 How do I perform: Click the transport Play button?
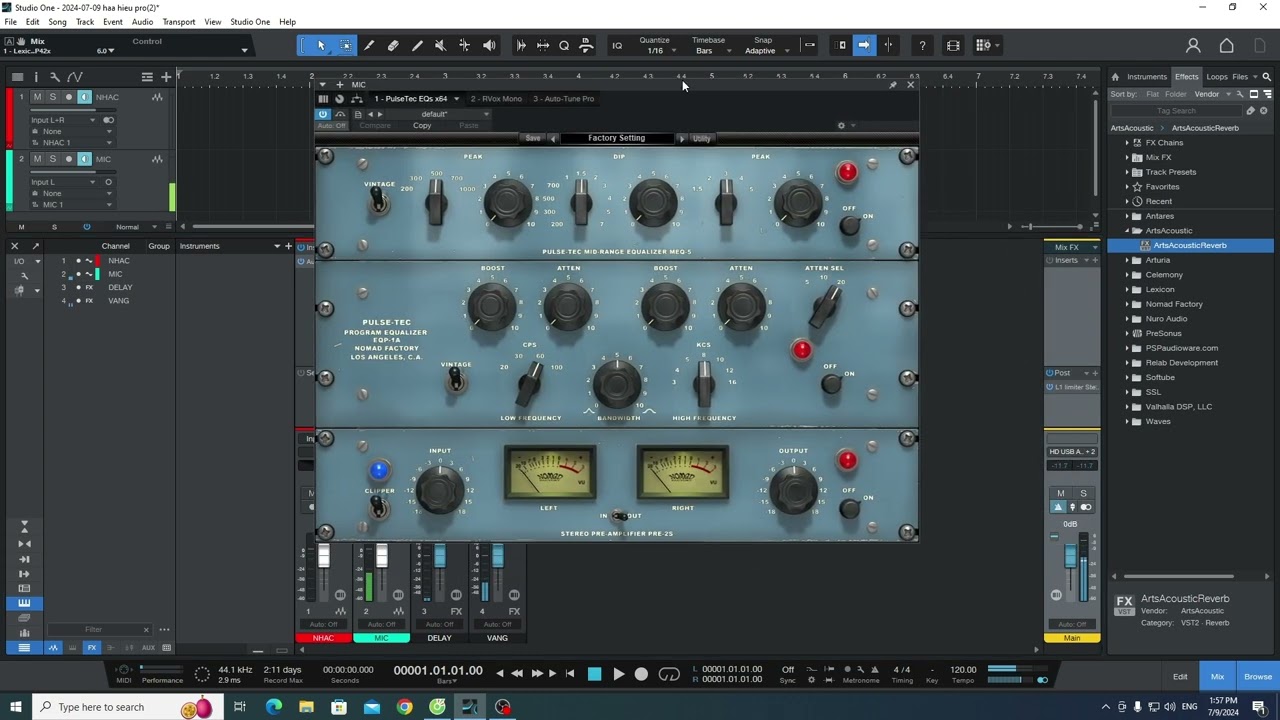pos(618,674)
